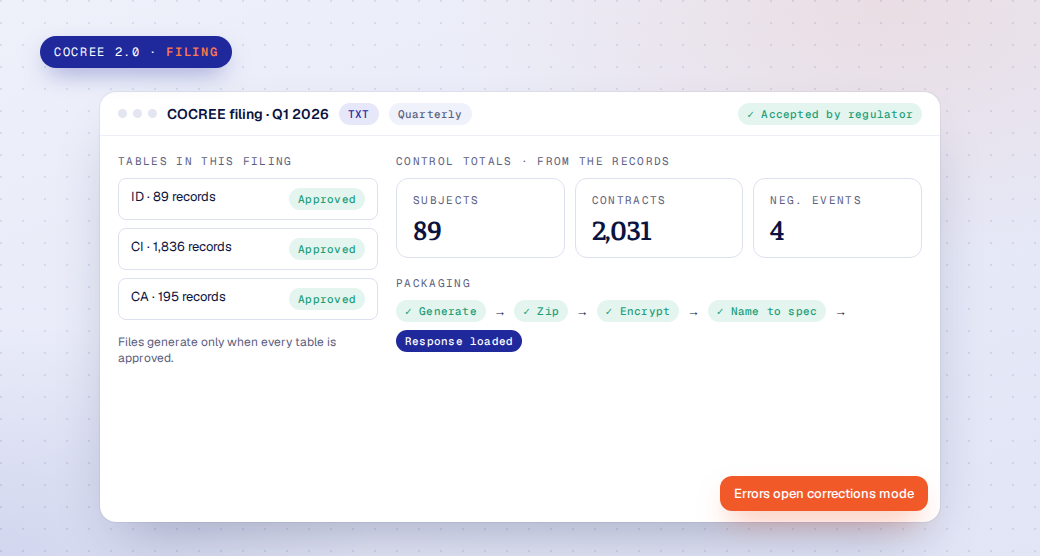The width and height of the screenshot is (1040, 556).
Task: Click the COCREE filing Q1 2026 title
Action: pyautogui.click(x=247, y=114)
